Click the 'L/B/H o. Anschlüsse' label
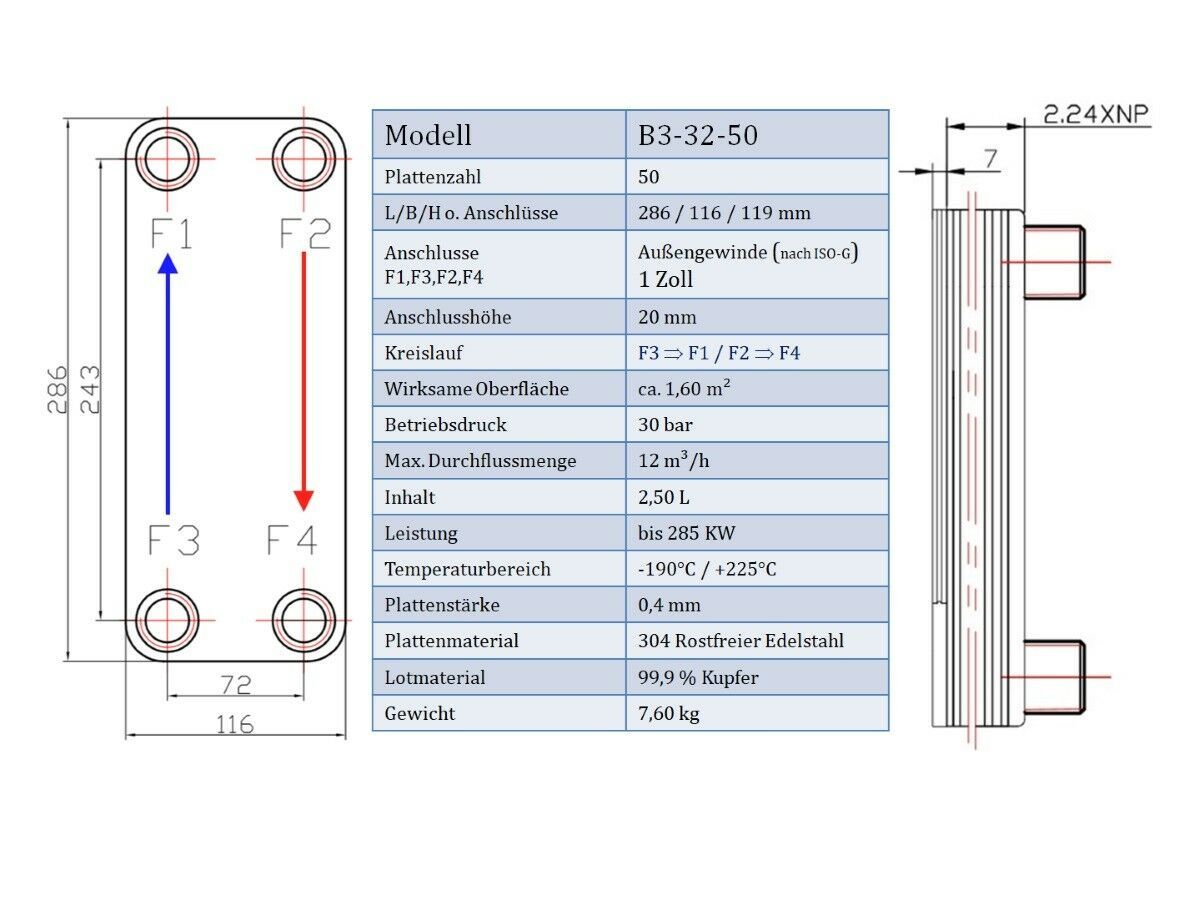1200x900 pixels. (x=471, y=213)
